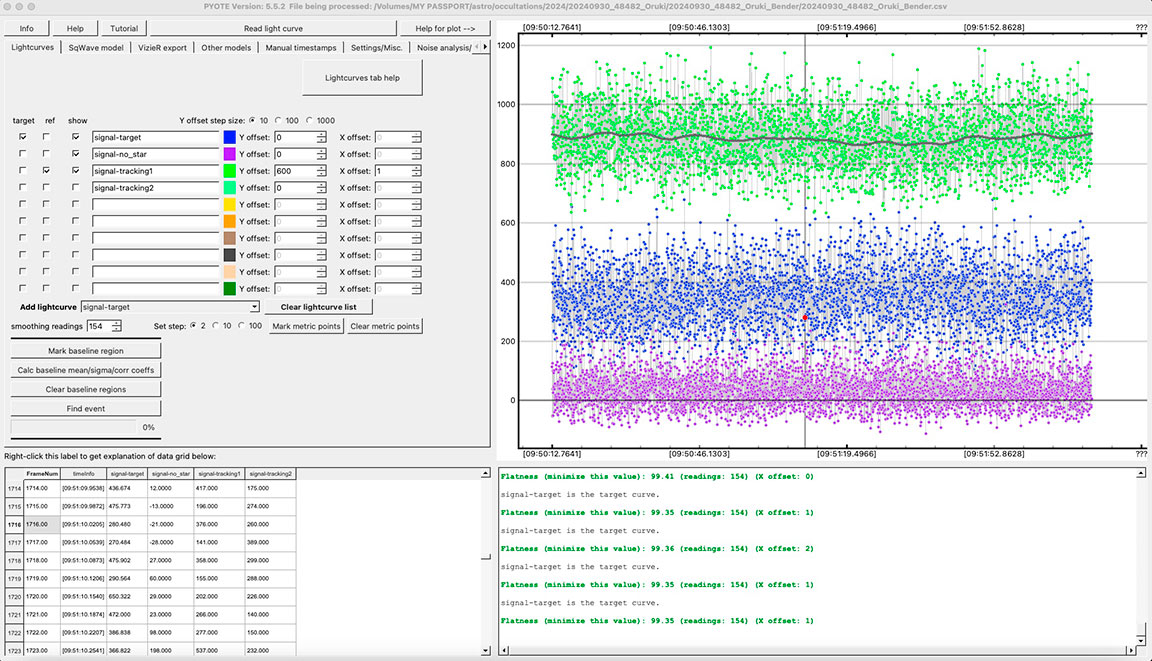1152x661 pixels.
Task: Choose set step value 10
Action: point(216,326)
